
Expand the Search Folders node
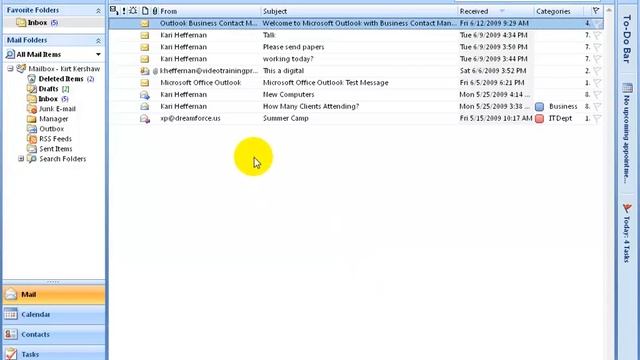[x=21, y=159]
